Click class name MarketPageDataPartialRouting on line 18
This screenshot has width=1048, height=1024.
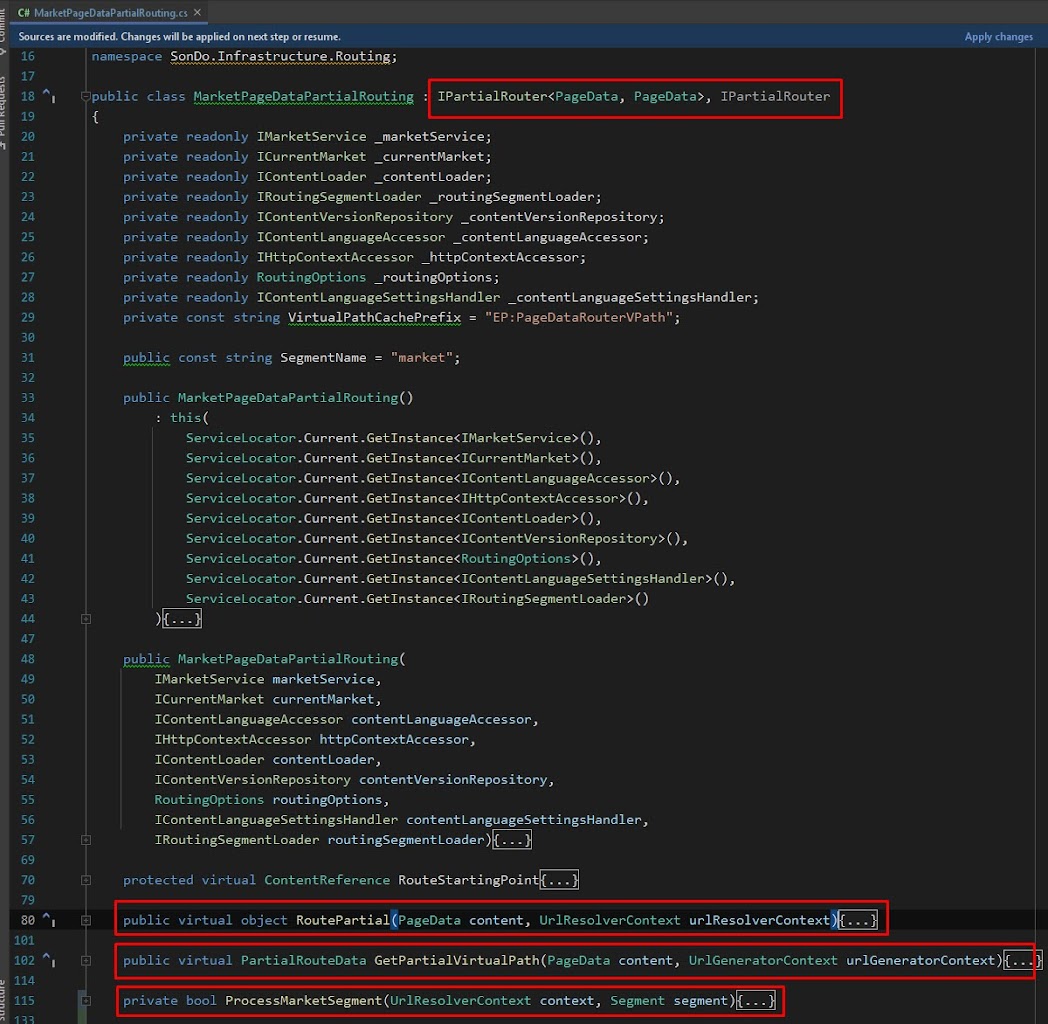tap(303, 96)
